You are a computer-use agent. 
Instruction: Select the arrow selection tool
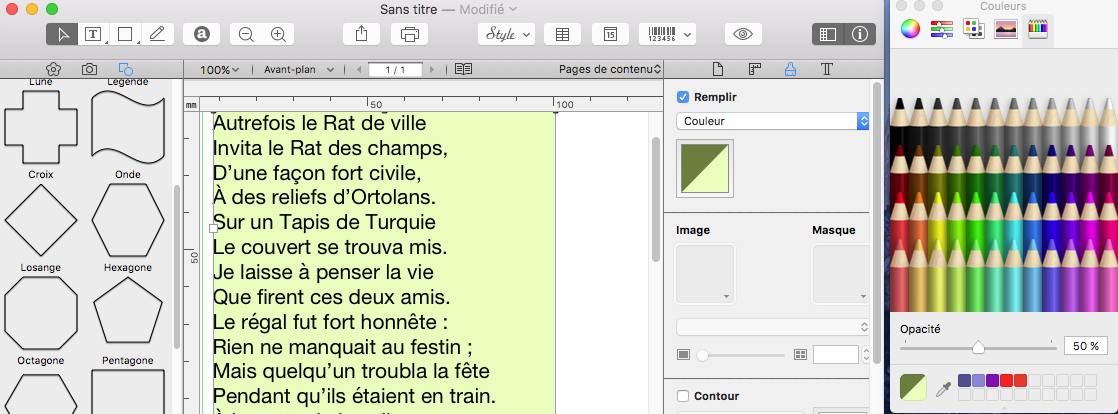coord(63,34)
